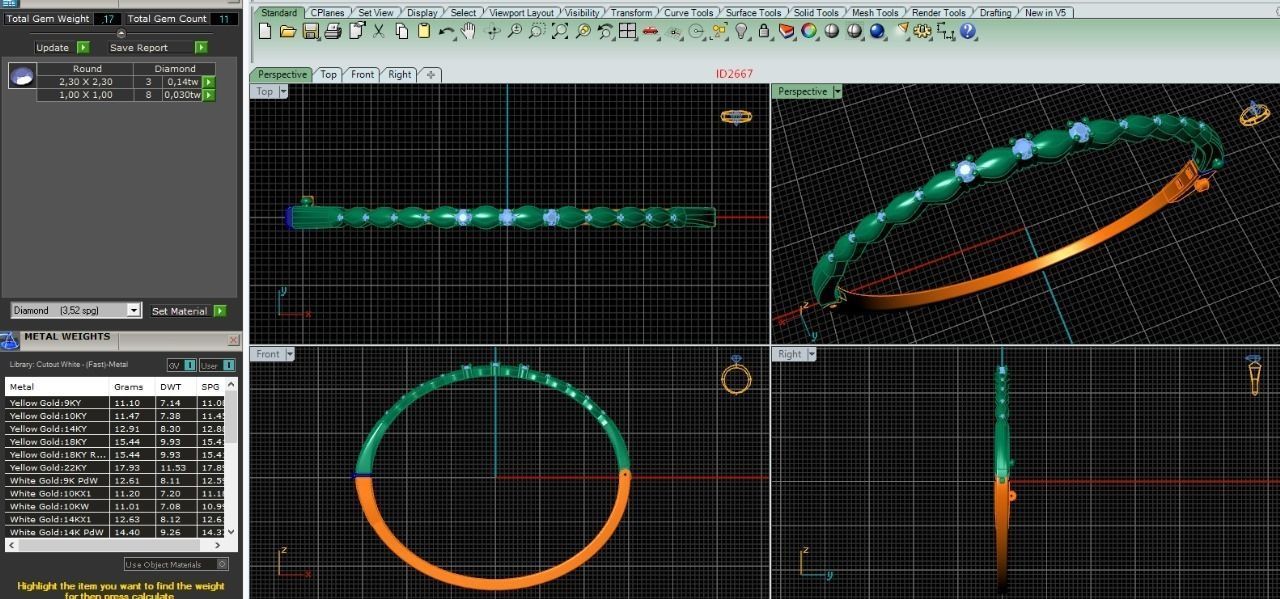
Task: Toggle the GV switch in Metal Weights
Action: [180, 366]
